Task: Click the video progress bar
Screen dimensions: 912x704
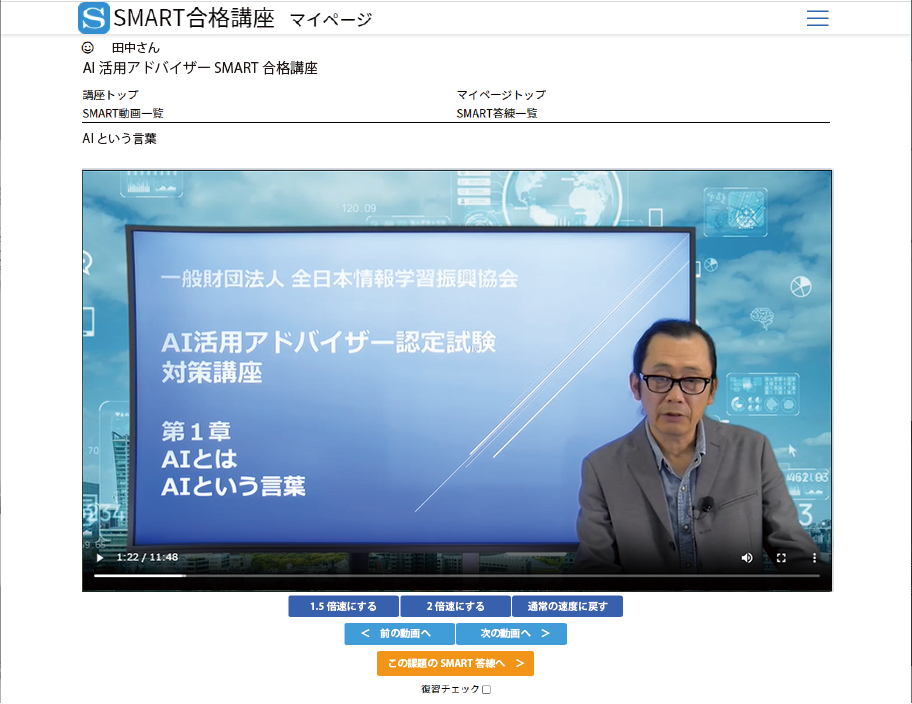Action: (457, 576)
